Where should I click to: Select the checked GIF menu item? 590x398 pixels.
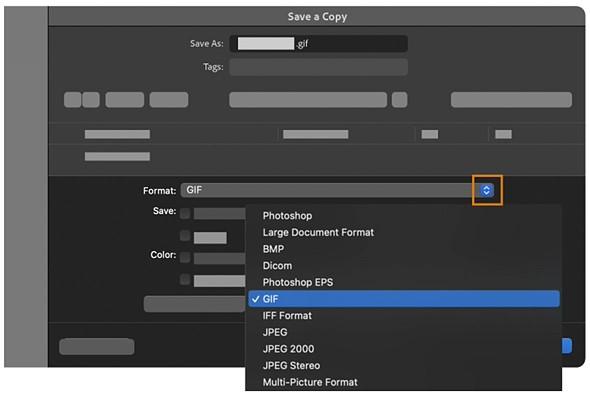tap(404, 299)
